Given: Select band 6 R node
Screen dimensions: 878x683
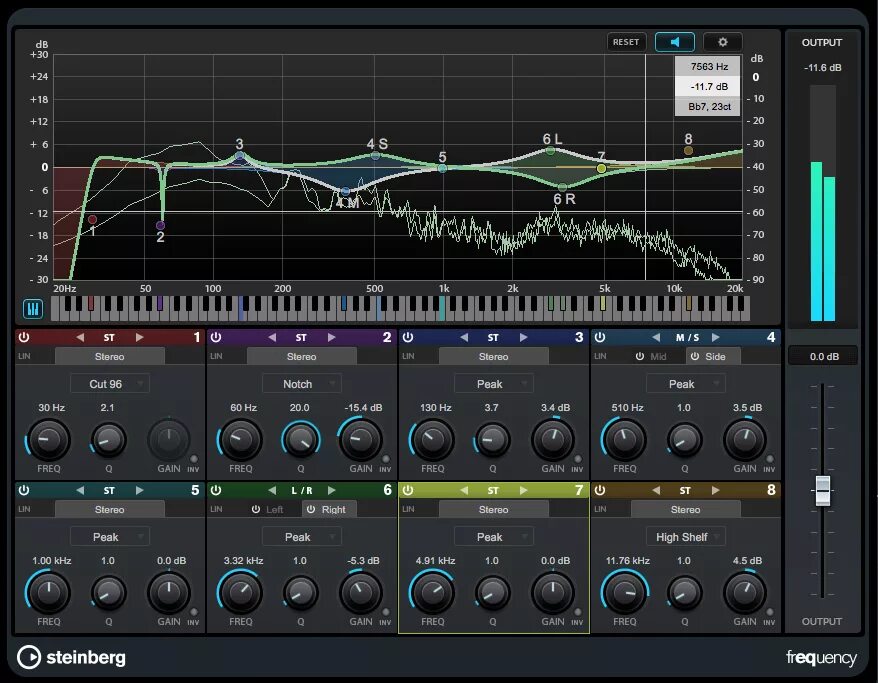Looking at the screenshot, I should [563, 187].
